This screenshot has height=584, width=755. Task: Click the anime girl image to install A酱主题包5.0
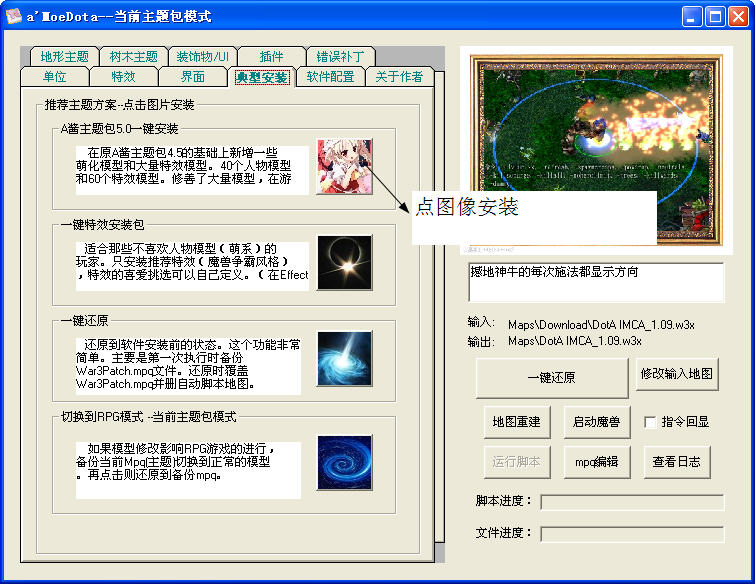344,167
